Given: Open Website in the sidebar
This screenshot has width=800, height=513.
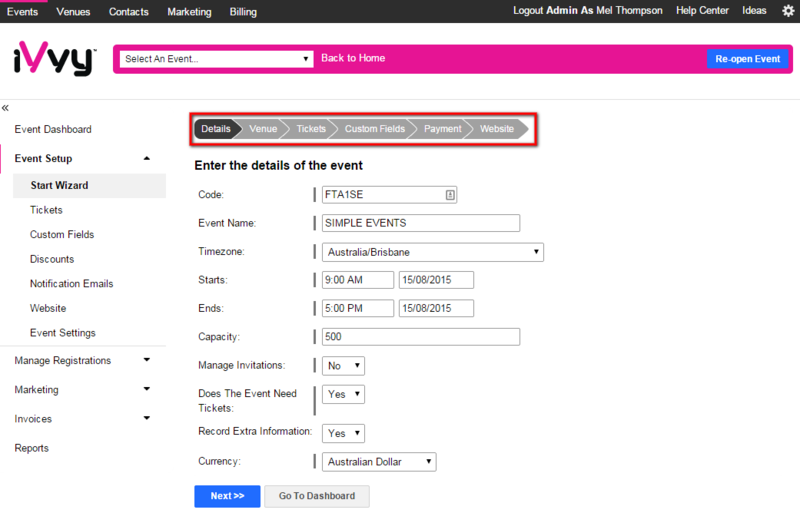Looking at the screenshot, I should point(48,308).
